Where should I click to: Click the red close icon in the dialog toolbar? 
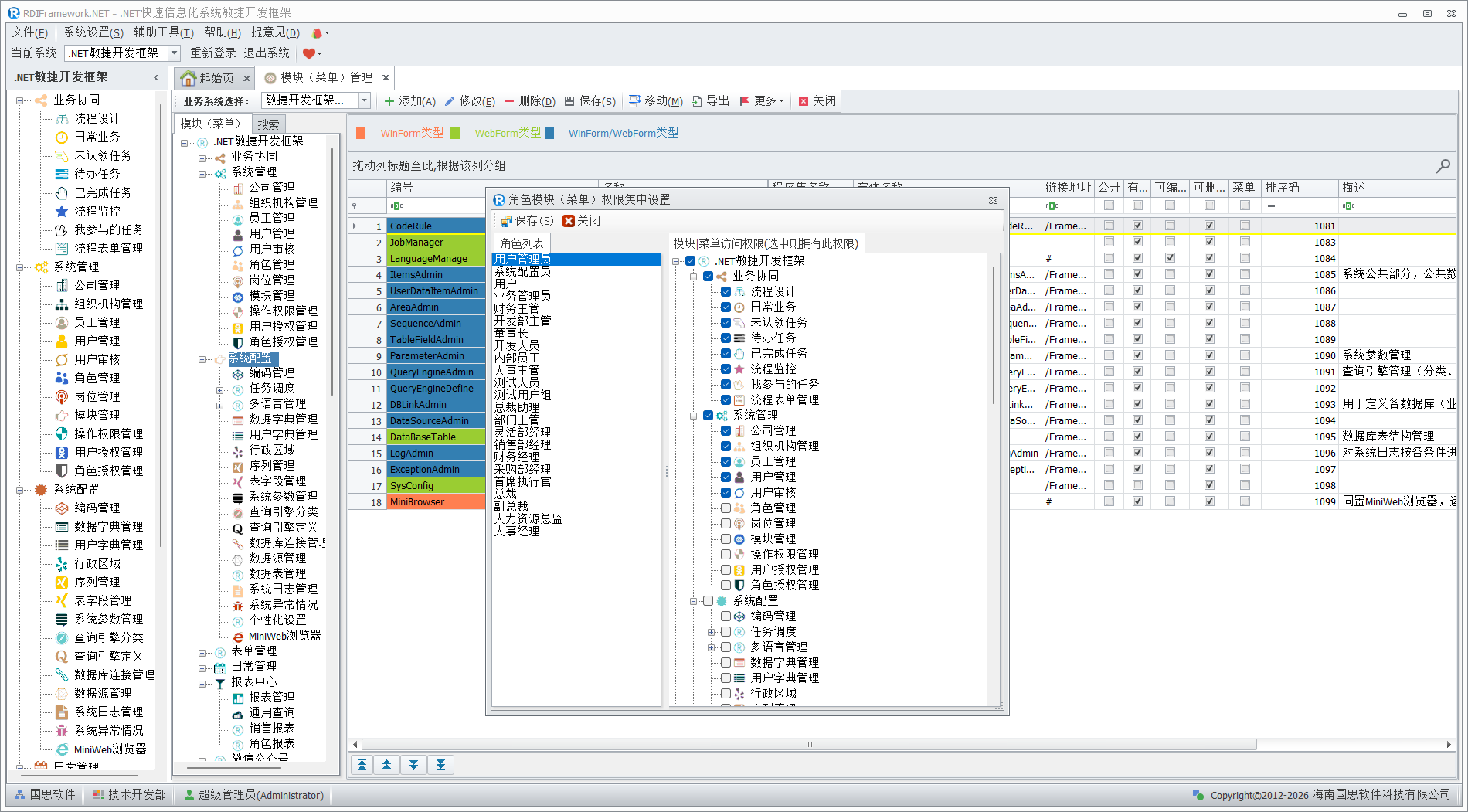tap(569, 221)
